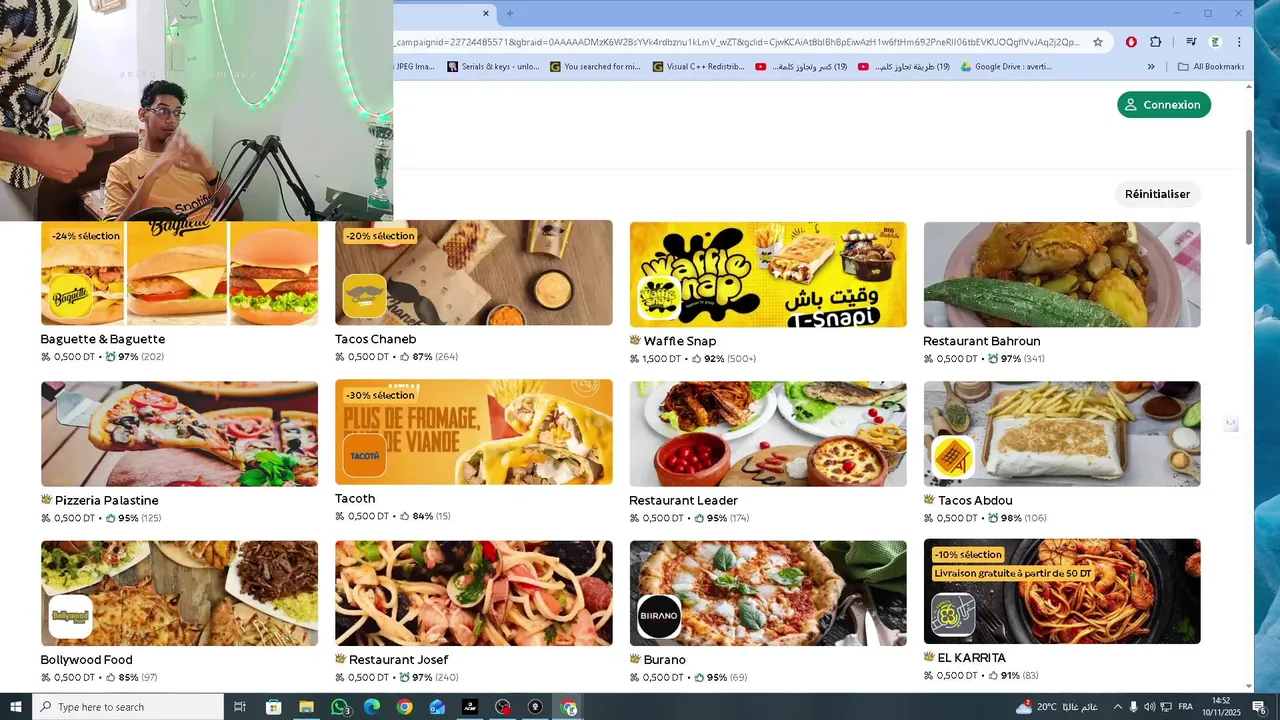Open Task View on the taskbar

click(240, 707)
